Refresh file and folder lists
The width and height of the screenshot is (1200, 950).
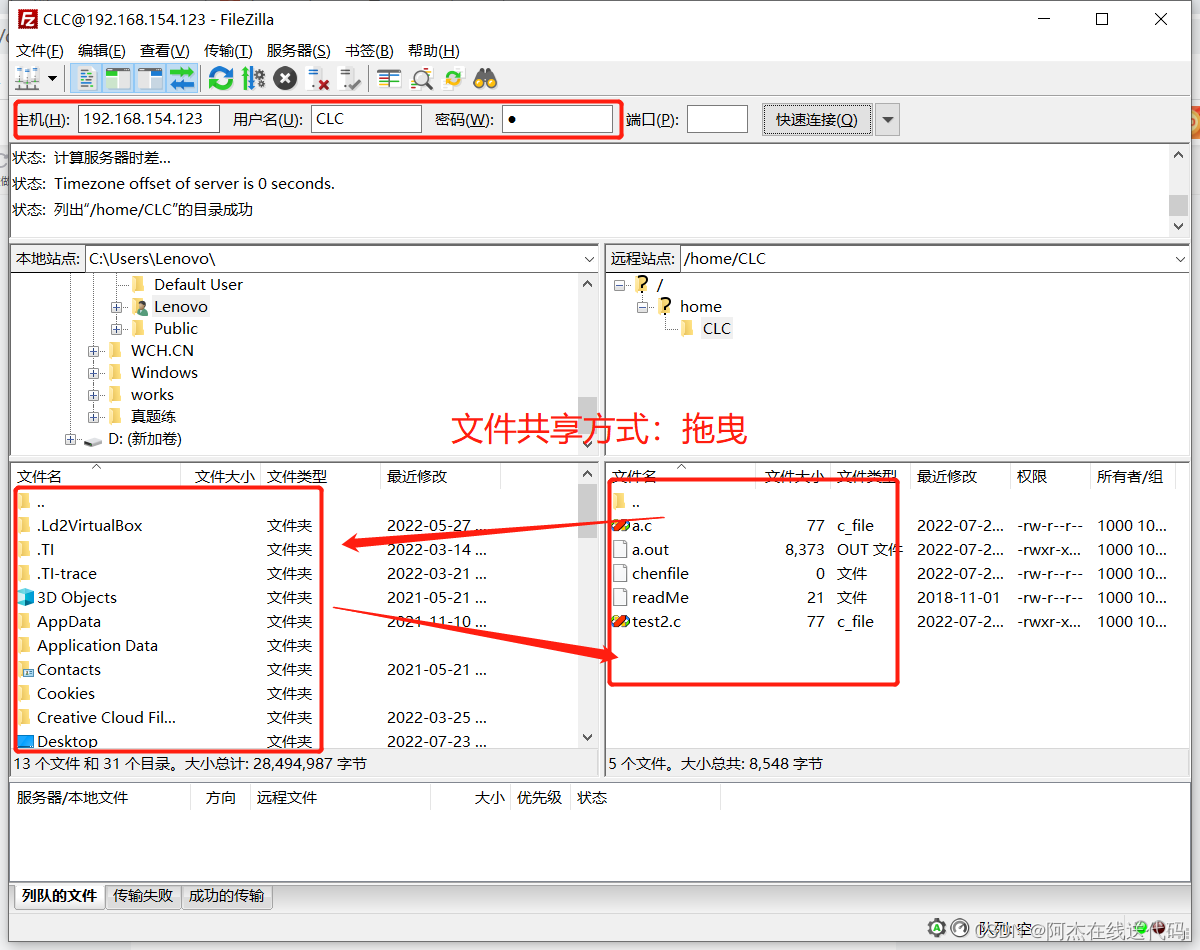tap(221, 78)
